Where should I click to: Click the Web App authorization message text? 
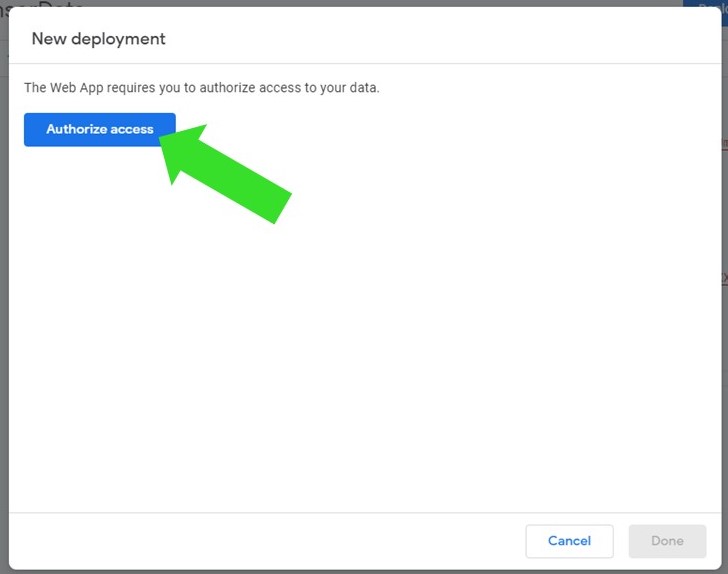pos(201,88)
